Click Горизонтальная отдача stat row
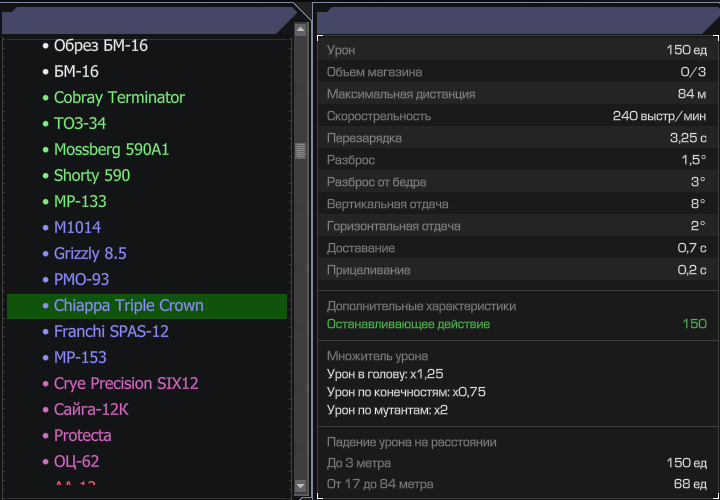 (518, 226)
